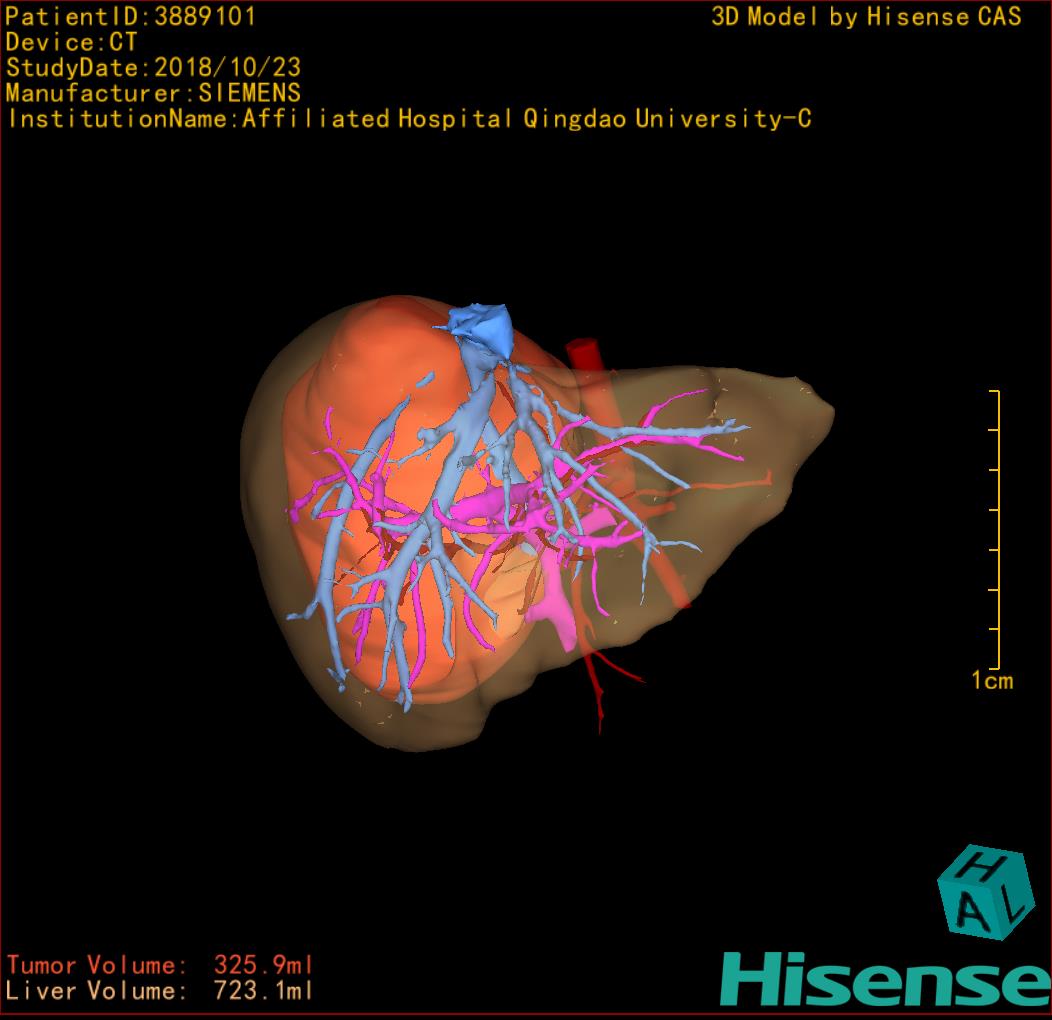The image size is (1052, 1020).
Task: Click the InstitutionName overlay text
Action: click(408, 119)
